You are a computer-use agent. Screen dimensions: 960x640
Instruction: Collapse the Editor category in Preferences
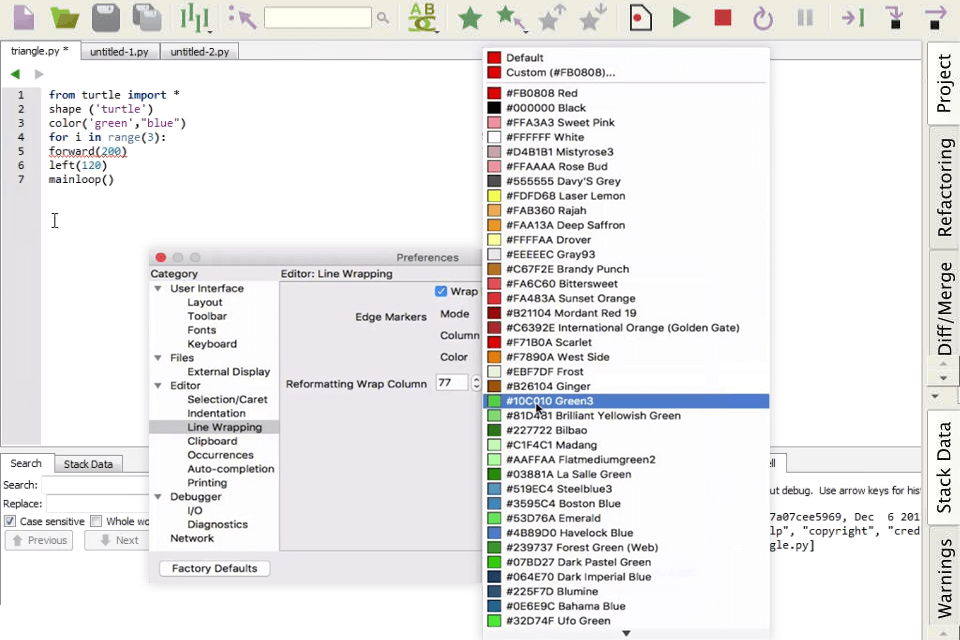click(x=158, y=385)
